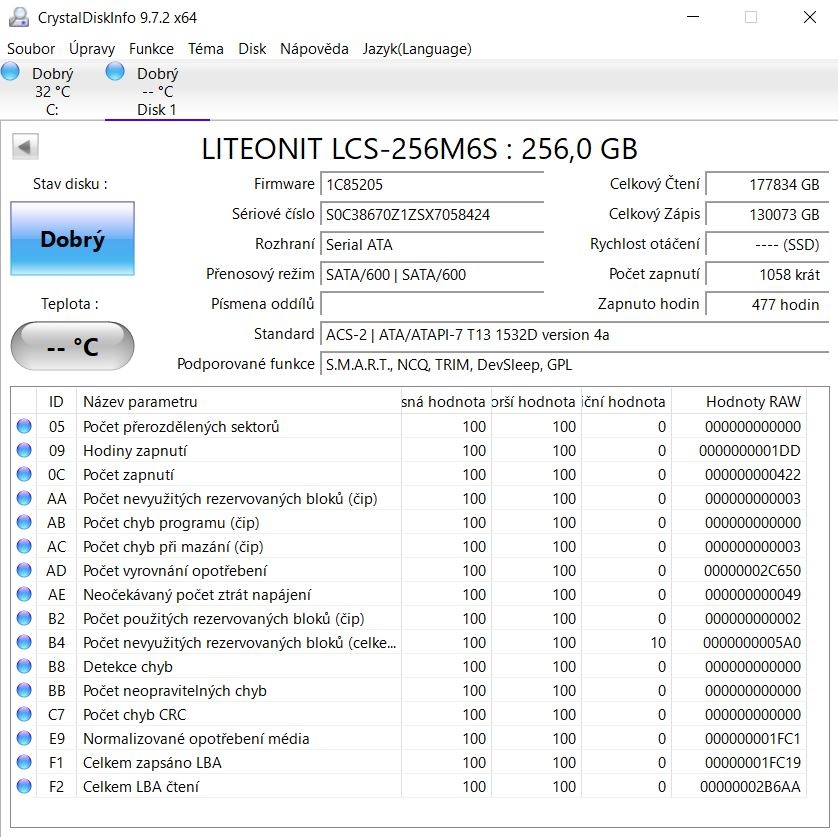
Task: Select the Hodiny zapnutí row
Action: coord(409,450)
